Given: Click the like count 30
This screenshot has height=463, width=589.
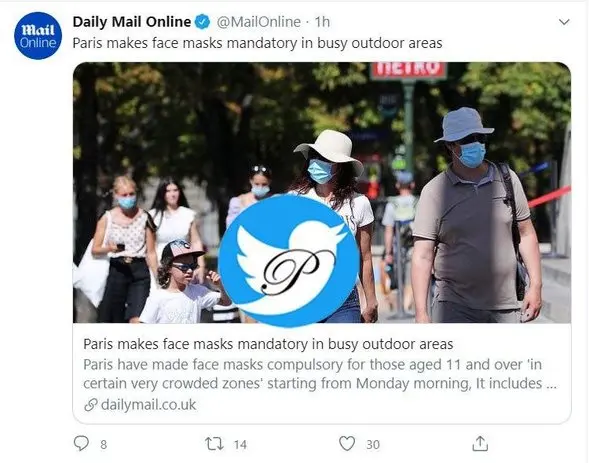Looking at the screenshot, I should [x=373, y=445].
